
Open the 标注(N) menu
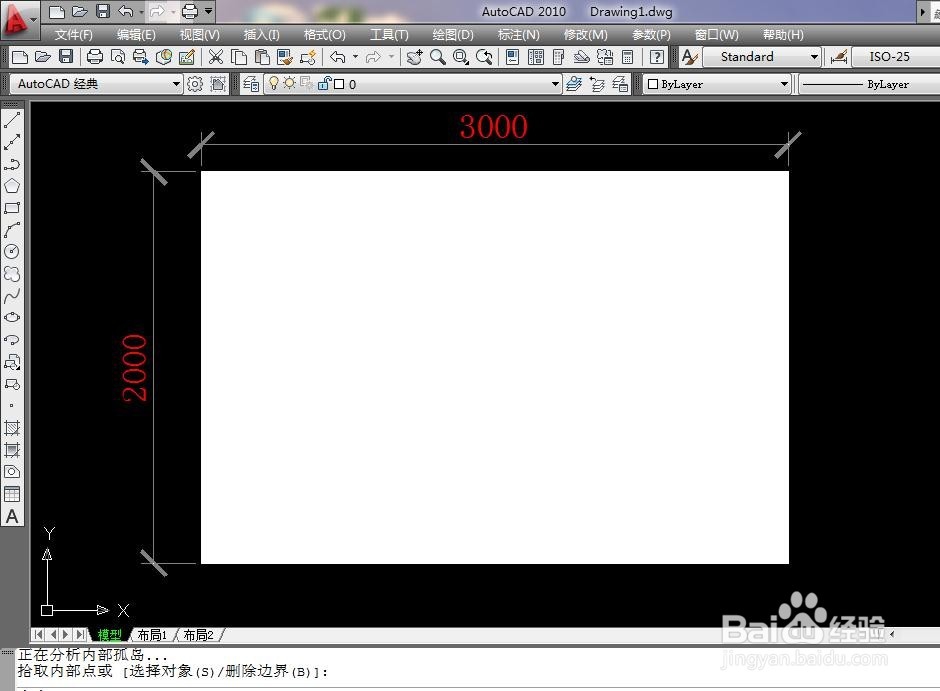(519, 35)
